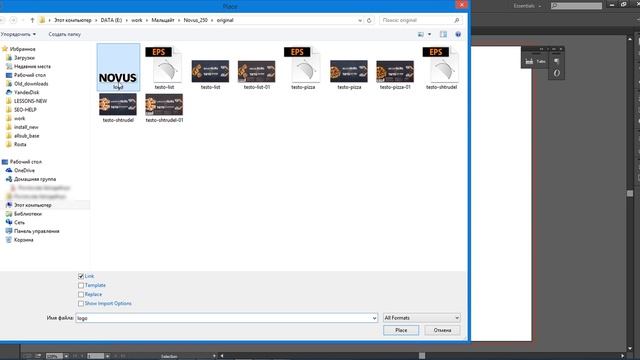Navigate to Этот компьютер breadcrumb
This screenshot has height=360, width=640.
[x=73, y=20]
